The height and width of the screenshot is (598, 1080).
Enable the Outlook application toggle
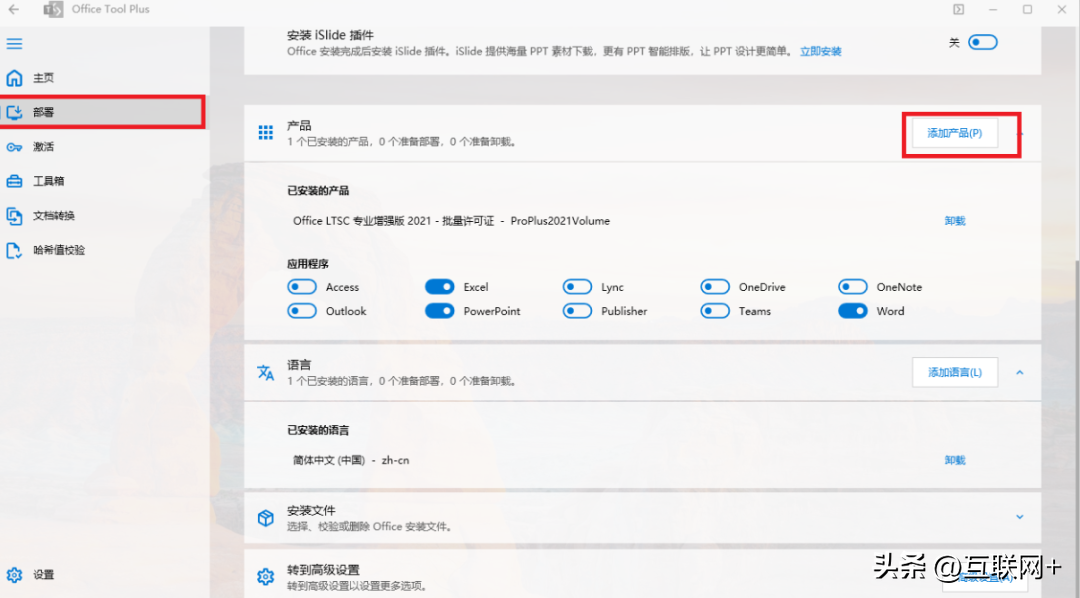pyautogui.click(x=302, y=311)
